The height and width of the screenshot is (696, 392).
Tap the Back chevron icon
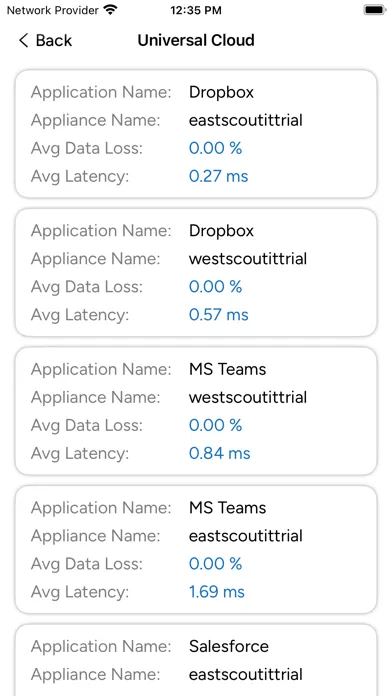pos(24,40)
